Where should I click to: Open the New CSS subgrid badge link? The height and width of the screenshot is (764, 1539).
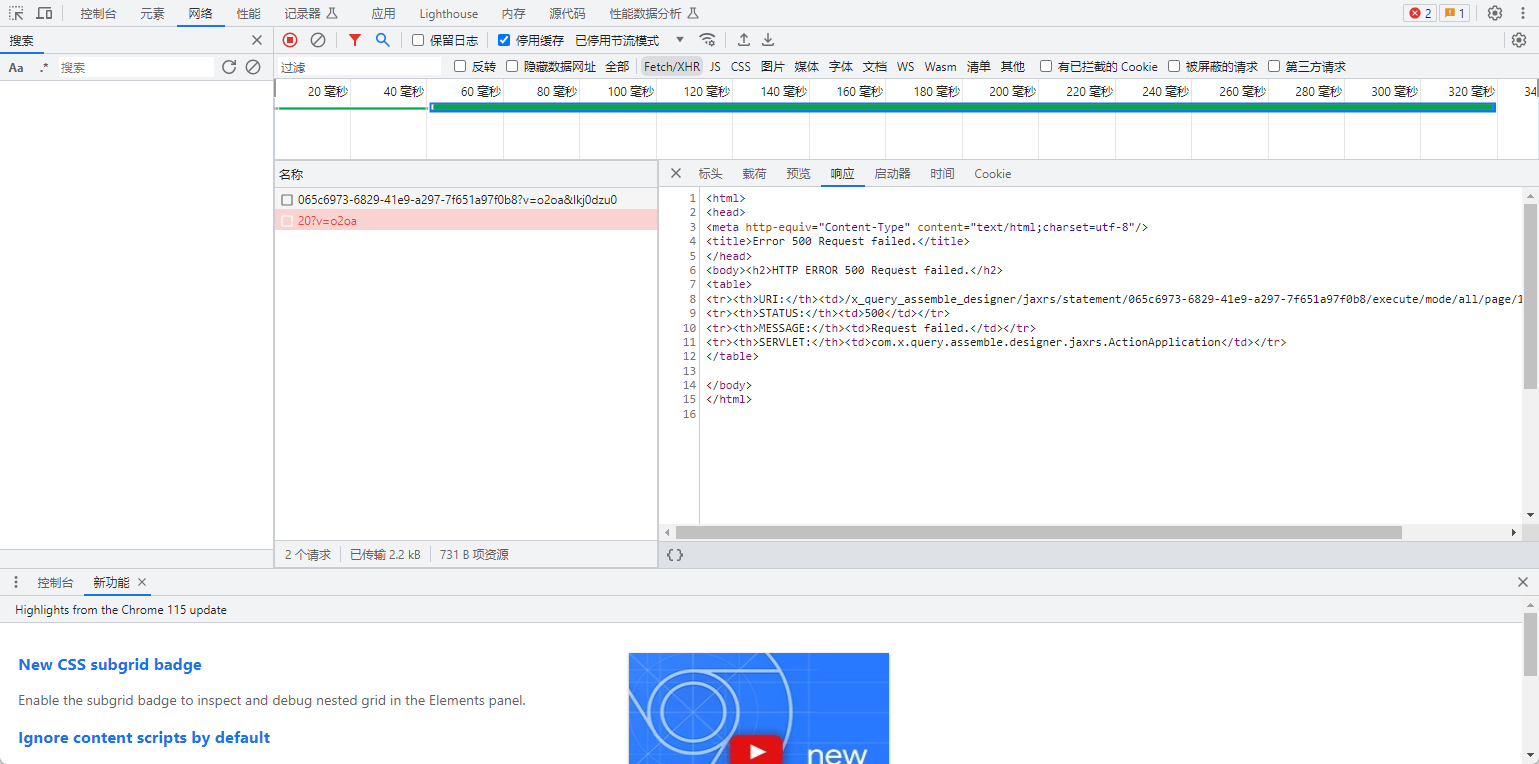pos(110,665)
